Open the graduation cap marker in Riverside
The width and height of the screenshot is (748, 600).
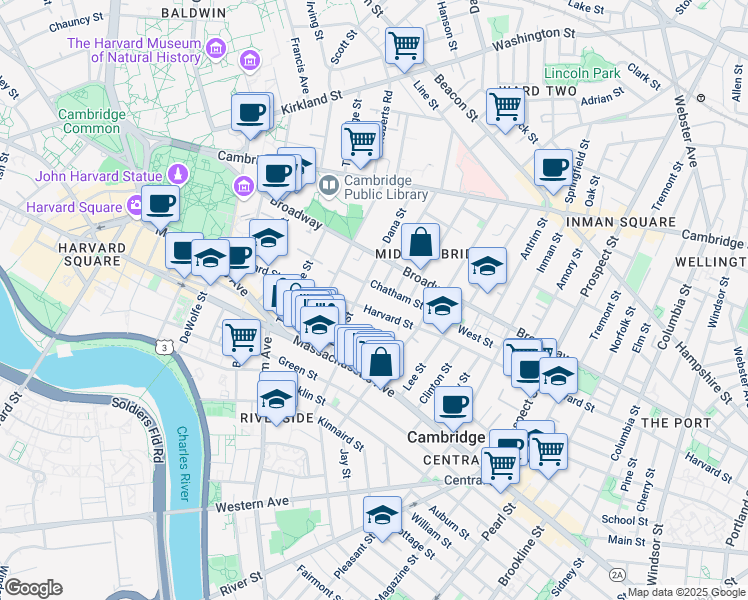(276, 403)
